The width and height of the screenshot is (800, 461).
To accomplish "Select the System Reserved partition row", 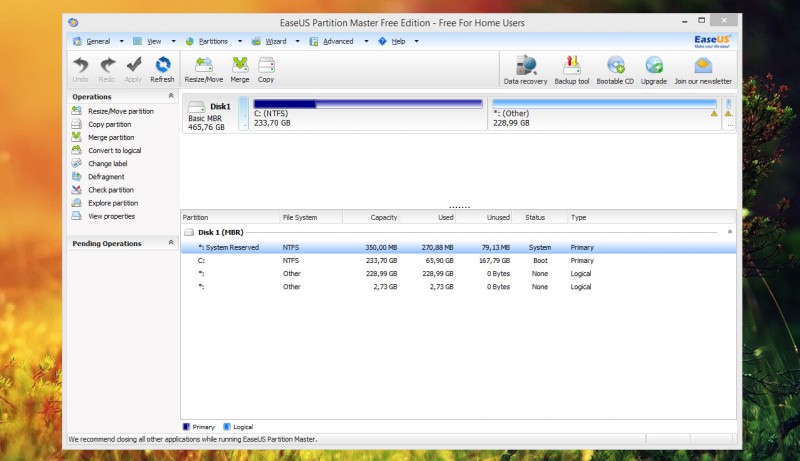I will tap(458, 247).
